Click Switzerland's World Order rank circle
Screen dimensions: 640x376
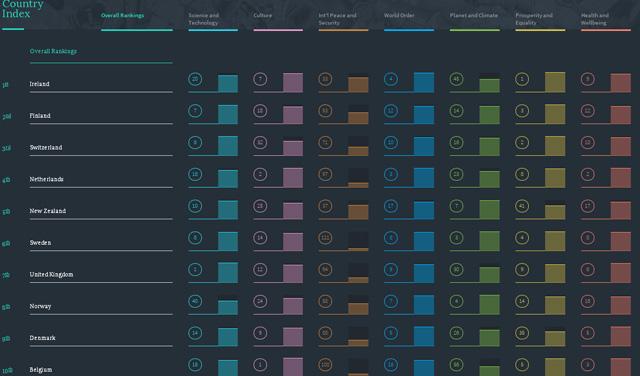[391, 142]
